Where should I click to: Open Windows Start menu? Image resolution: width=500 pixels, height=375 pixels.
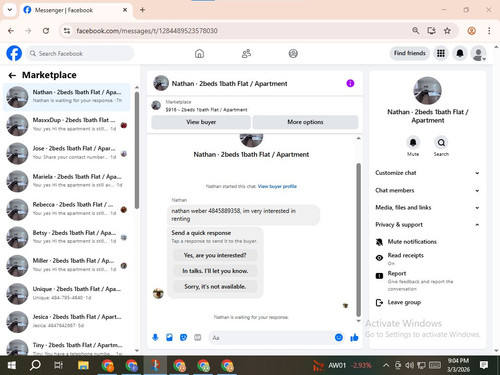12,365
